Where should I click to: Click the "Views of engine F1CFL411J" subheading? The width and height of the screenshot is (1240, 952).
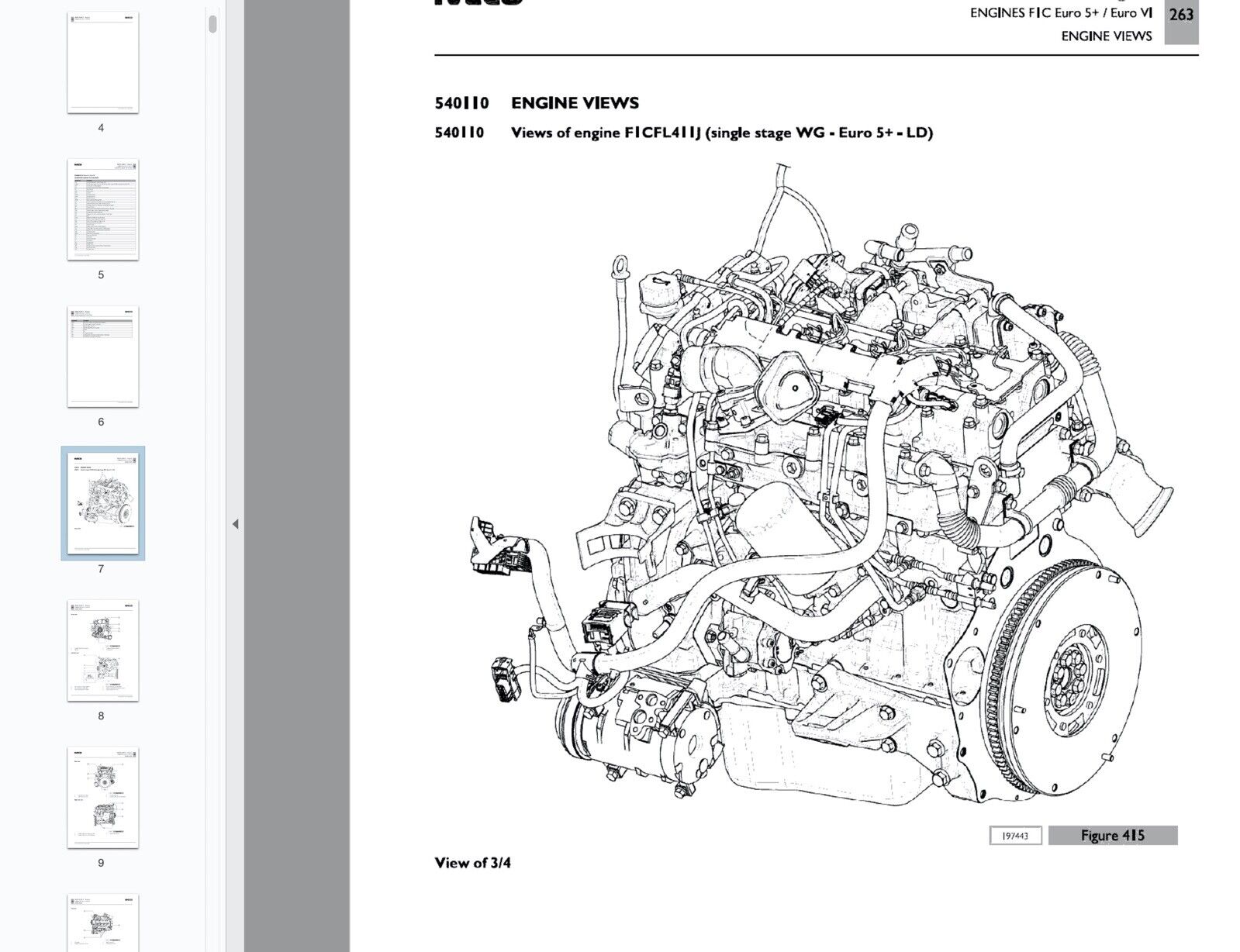pyautogui.click(x=721, y=133)
